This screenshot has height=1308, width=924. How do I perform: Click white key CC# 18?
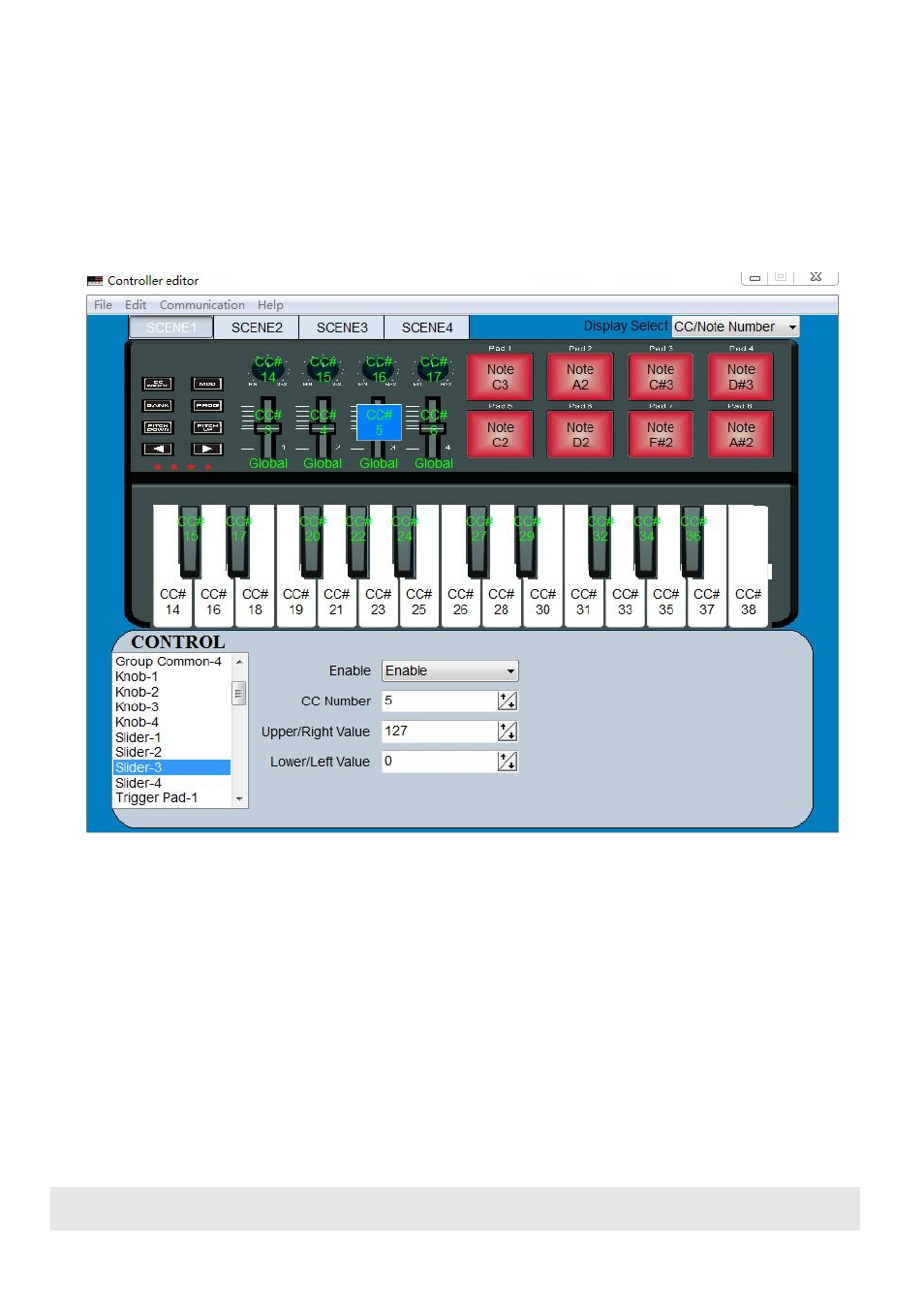[255, 602]
